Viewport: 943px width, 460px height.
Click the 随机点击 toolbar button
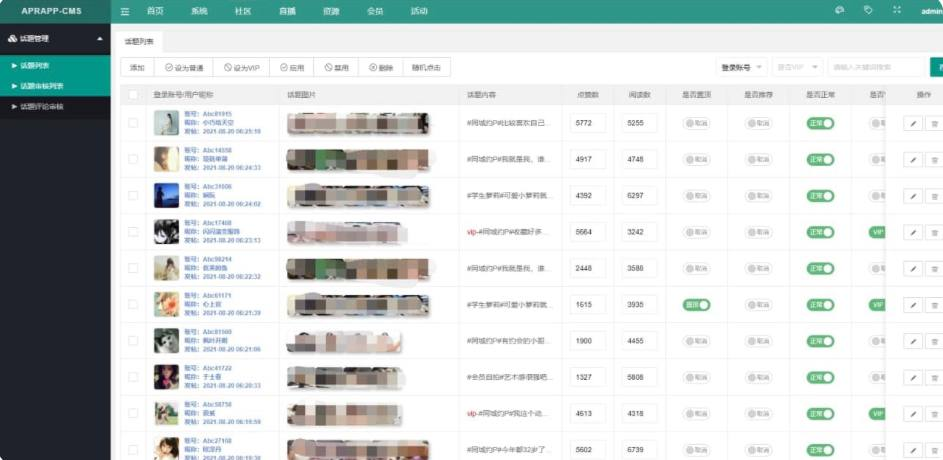426,67
